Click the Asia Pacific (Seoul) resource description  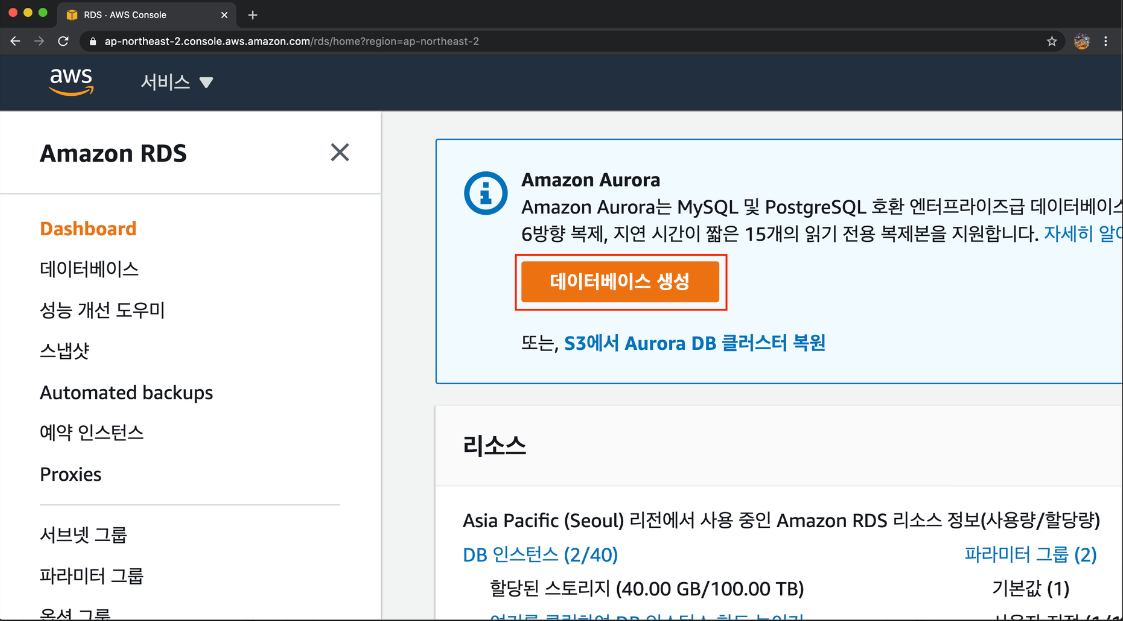click(781, 521)
